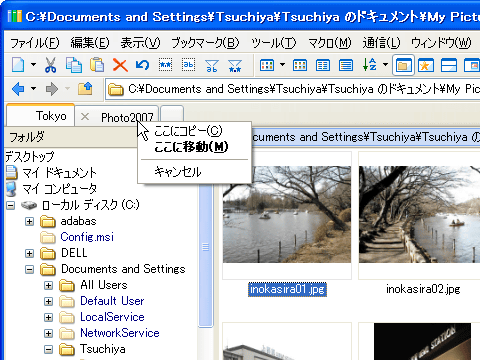Switch to the list view icon

[x=323, y=65]
